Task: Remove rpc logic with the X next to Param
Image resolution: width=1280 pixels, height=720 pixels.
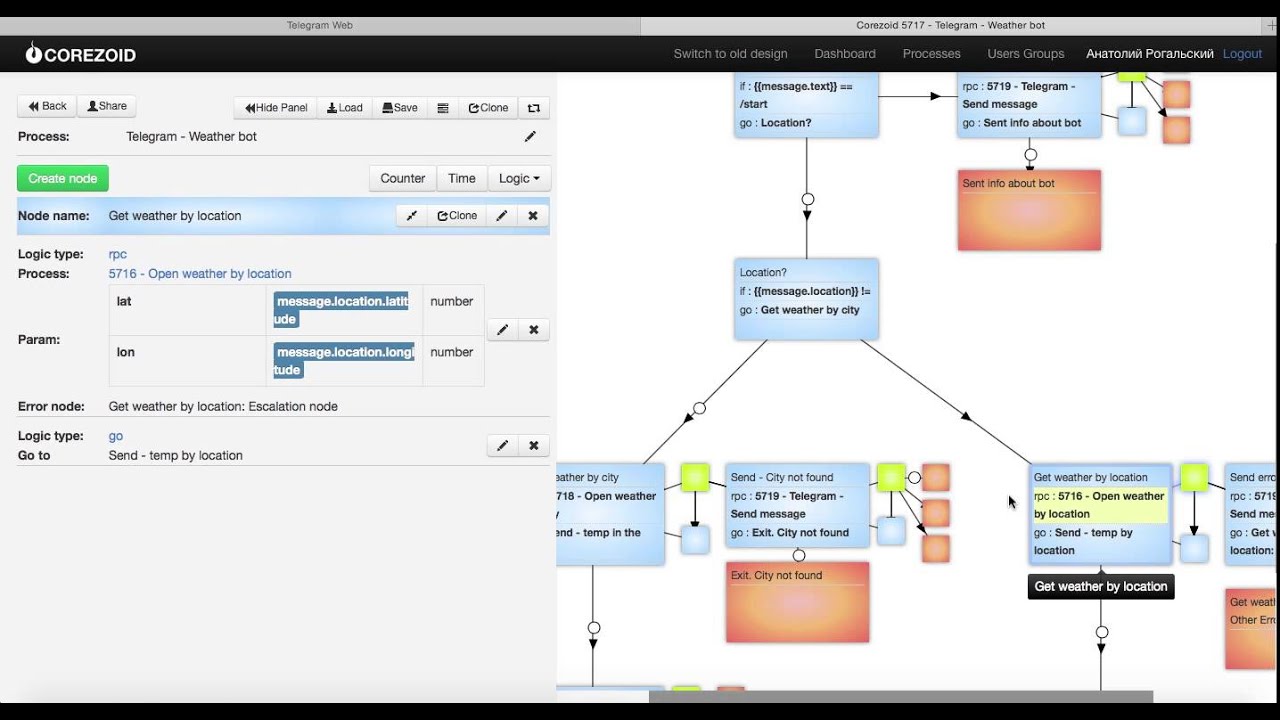Action: click(x=534, y=329)
